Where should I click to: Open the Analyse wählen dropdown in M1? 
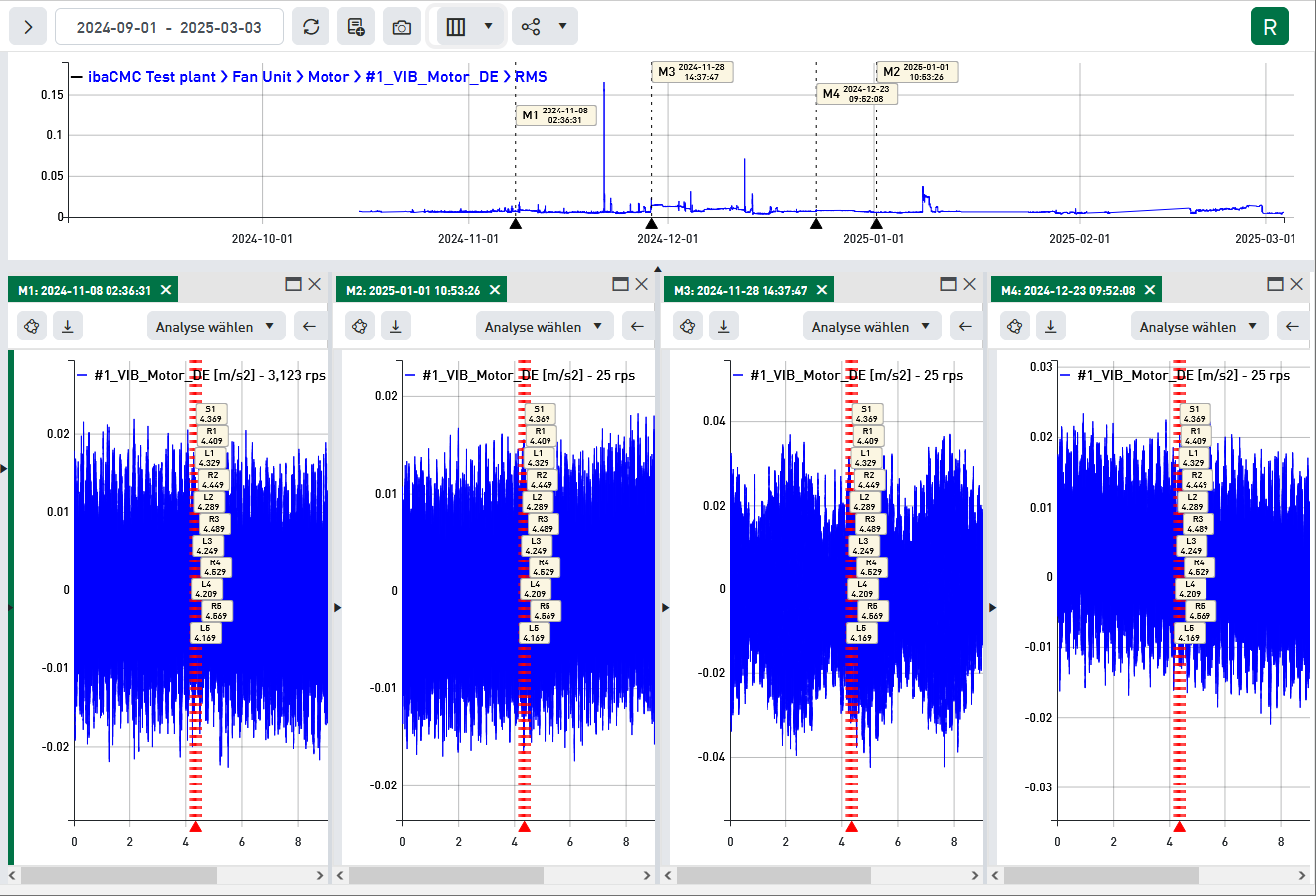click(x=216, y=326)
